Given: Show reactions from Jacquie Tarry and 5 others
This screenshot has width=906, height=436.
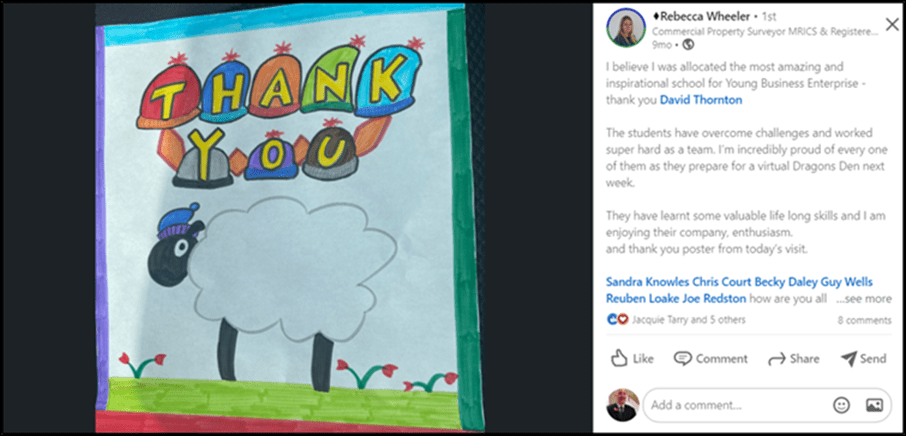Looking at the screenshot, I should point(689,319).
